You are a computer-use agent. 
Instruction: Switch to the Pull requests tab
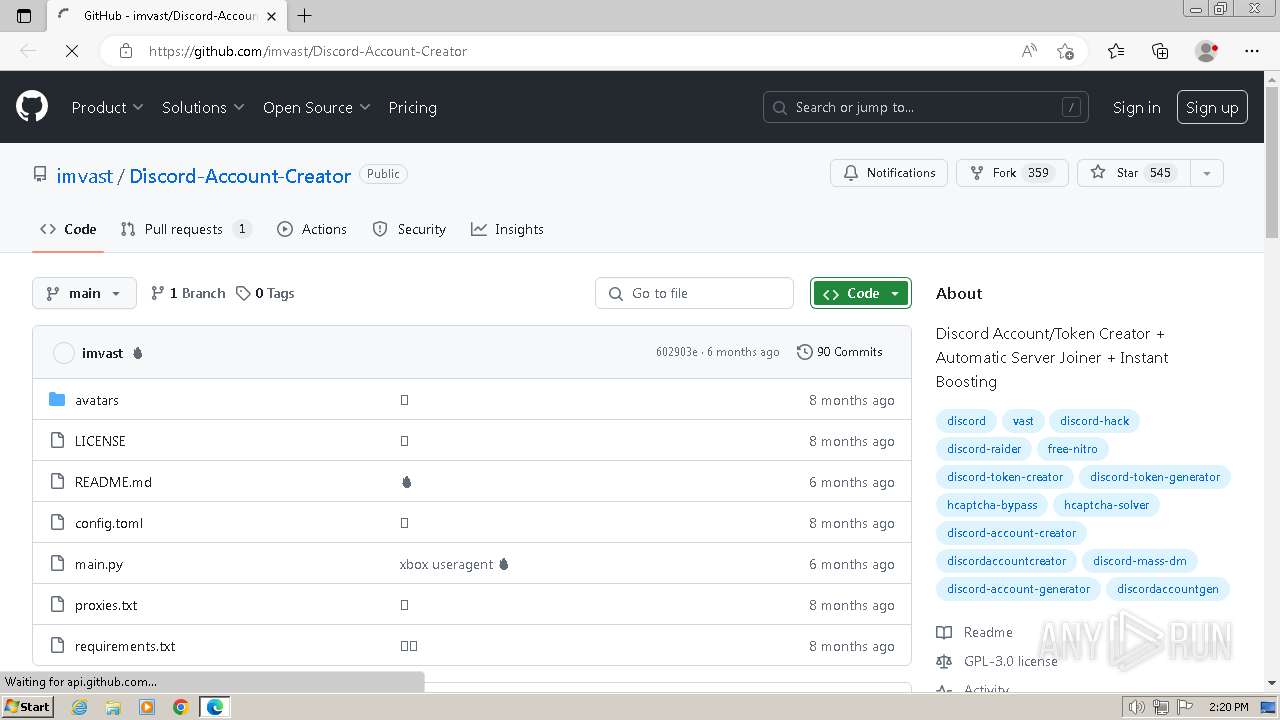click(x=185, y=229)
